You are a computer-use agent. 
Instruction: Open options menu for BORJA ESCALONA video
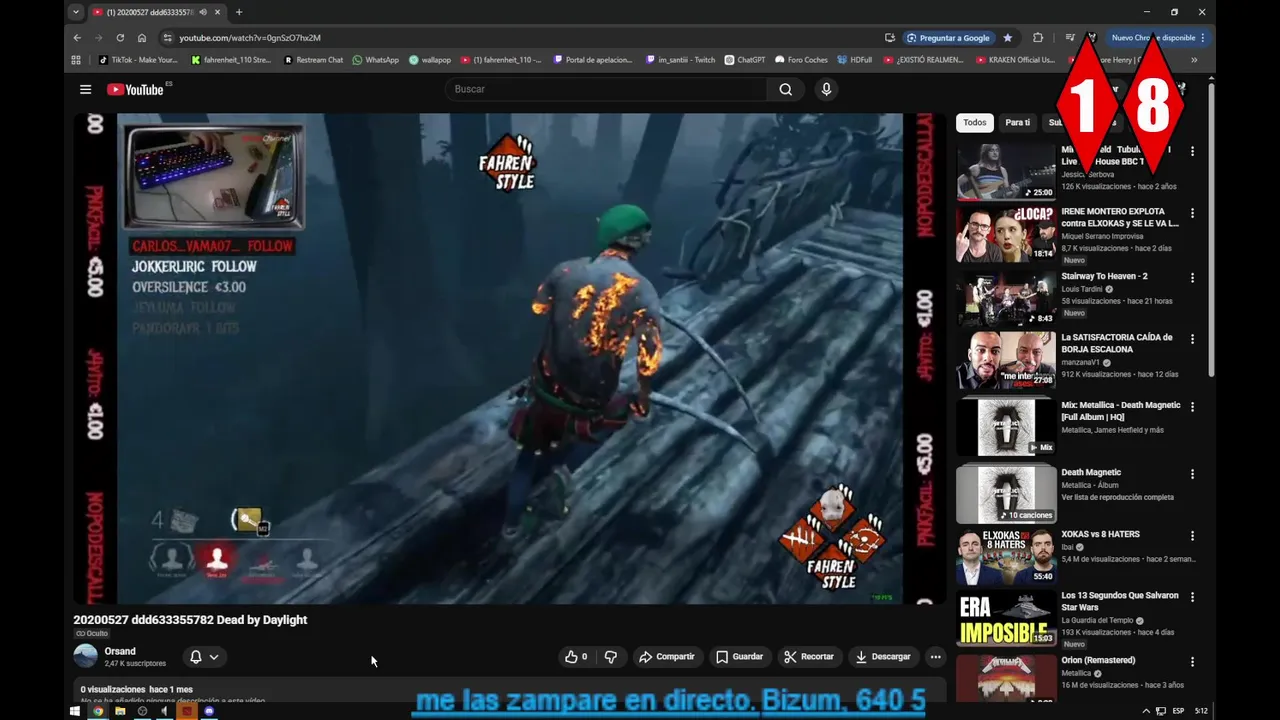click(1192, 339)
